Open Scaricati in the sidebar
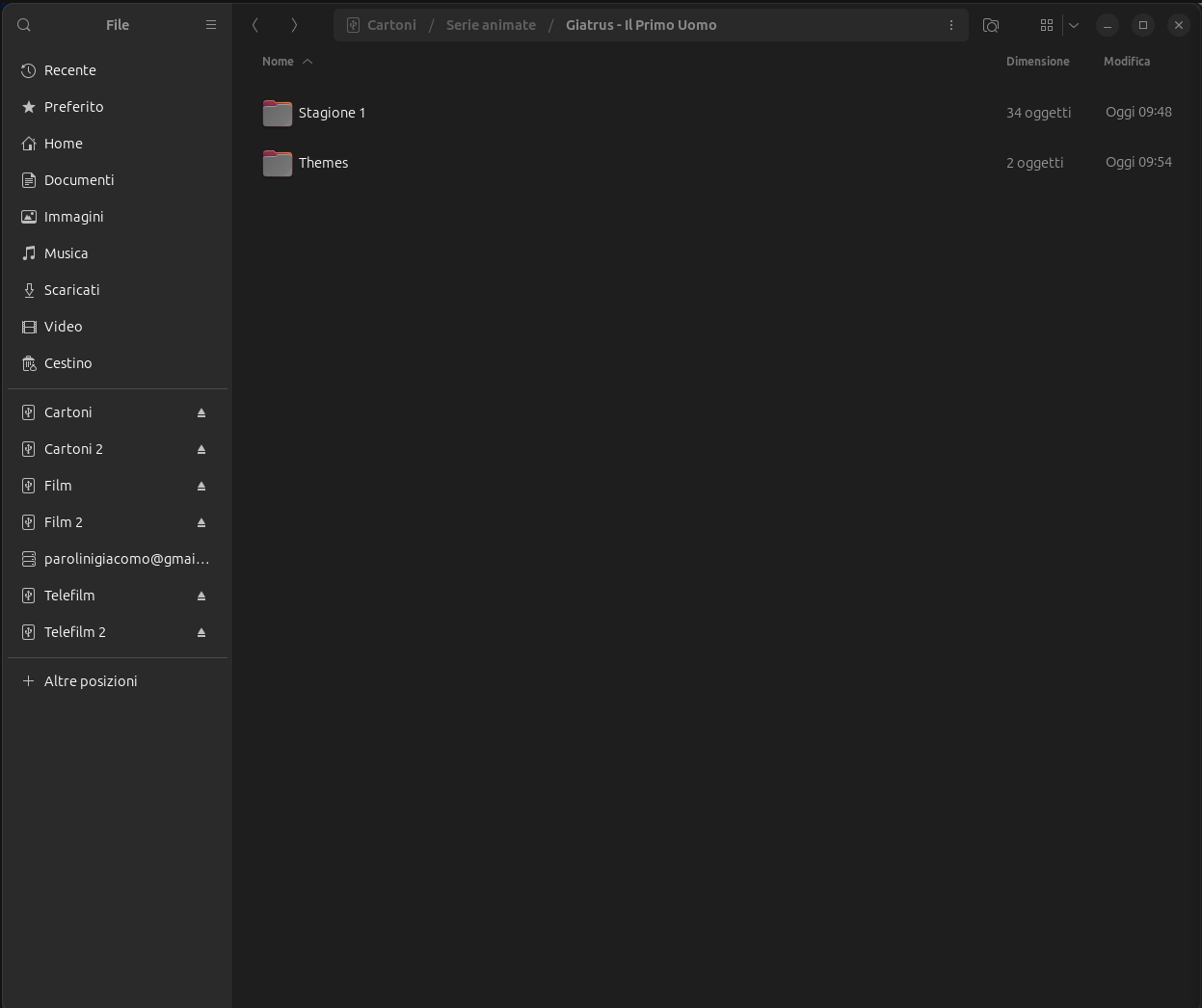The width and height of the screenshot is (1202, 1008). tap(71, 290)
